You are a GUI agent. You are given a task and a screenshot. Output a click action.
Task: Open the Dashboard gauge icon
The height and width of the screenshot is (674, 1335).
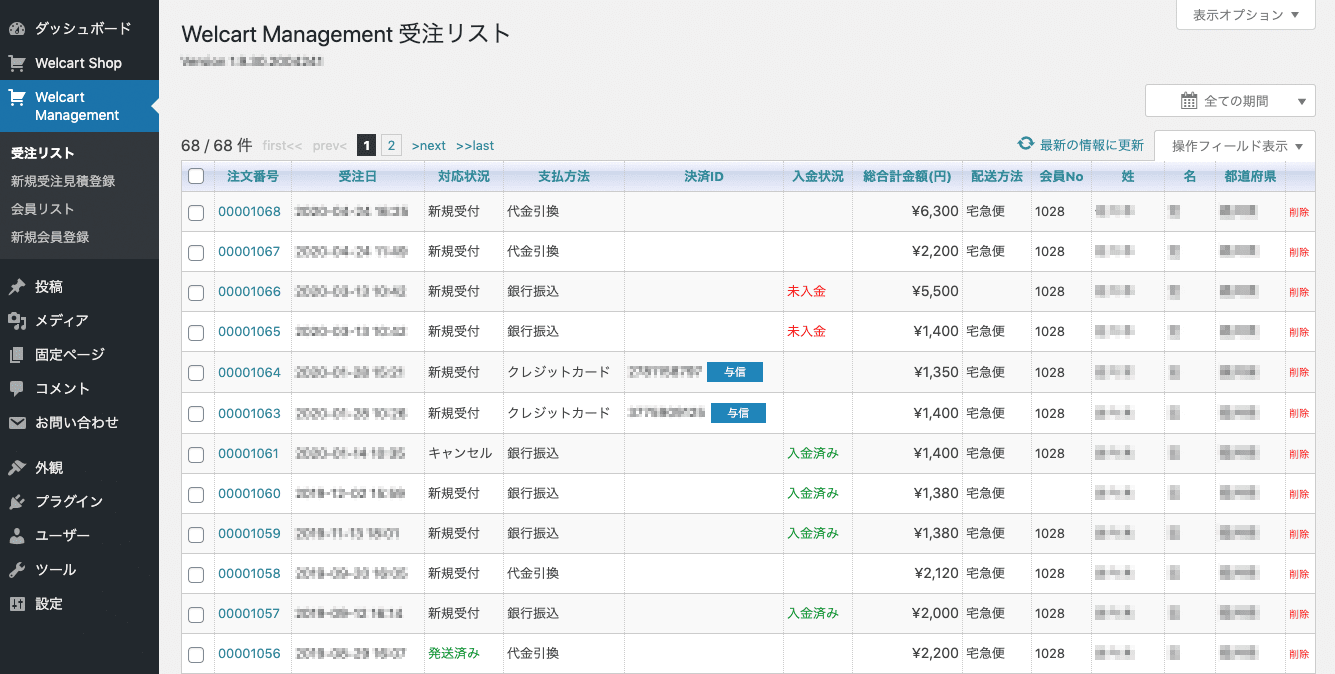click(x=17, y=29)
